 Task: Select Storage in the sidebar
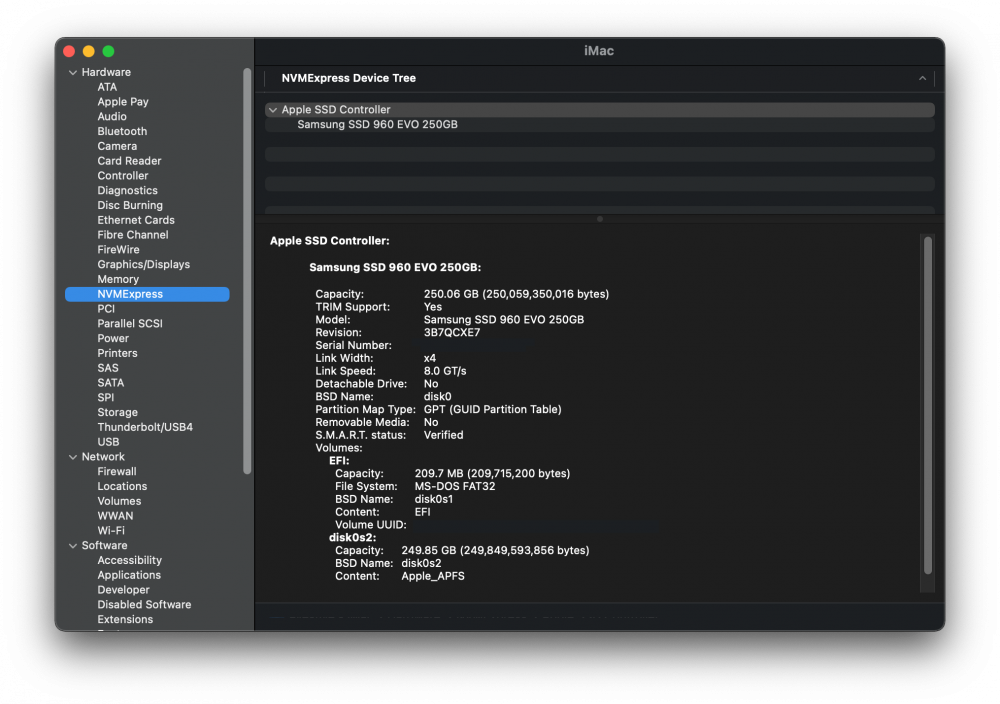[x=117, y=413]
